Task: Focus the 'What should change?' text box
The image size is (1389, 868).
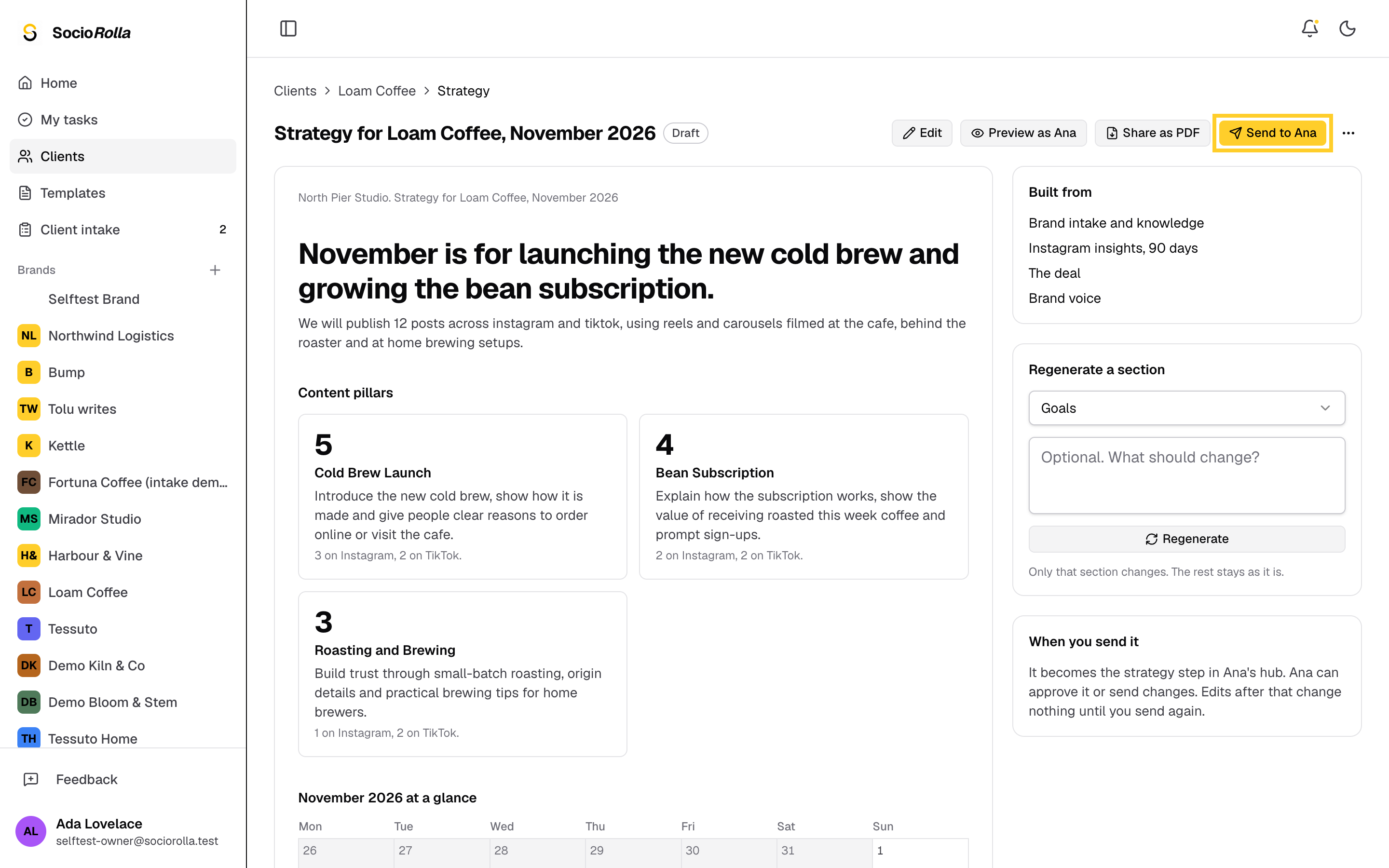Action: pos(1186,475)
